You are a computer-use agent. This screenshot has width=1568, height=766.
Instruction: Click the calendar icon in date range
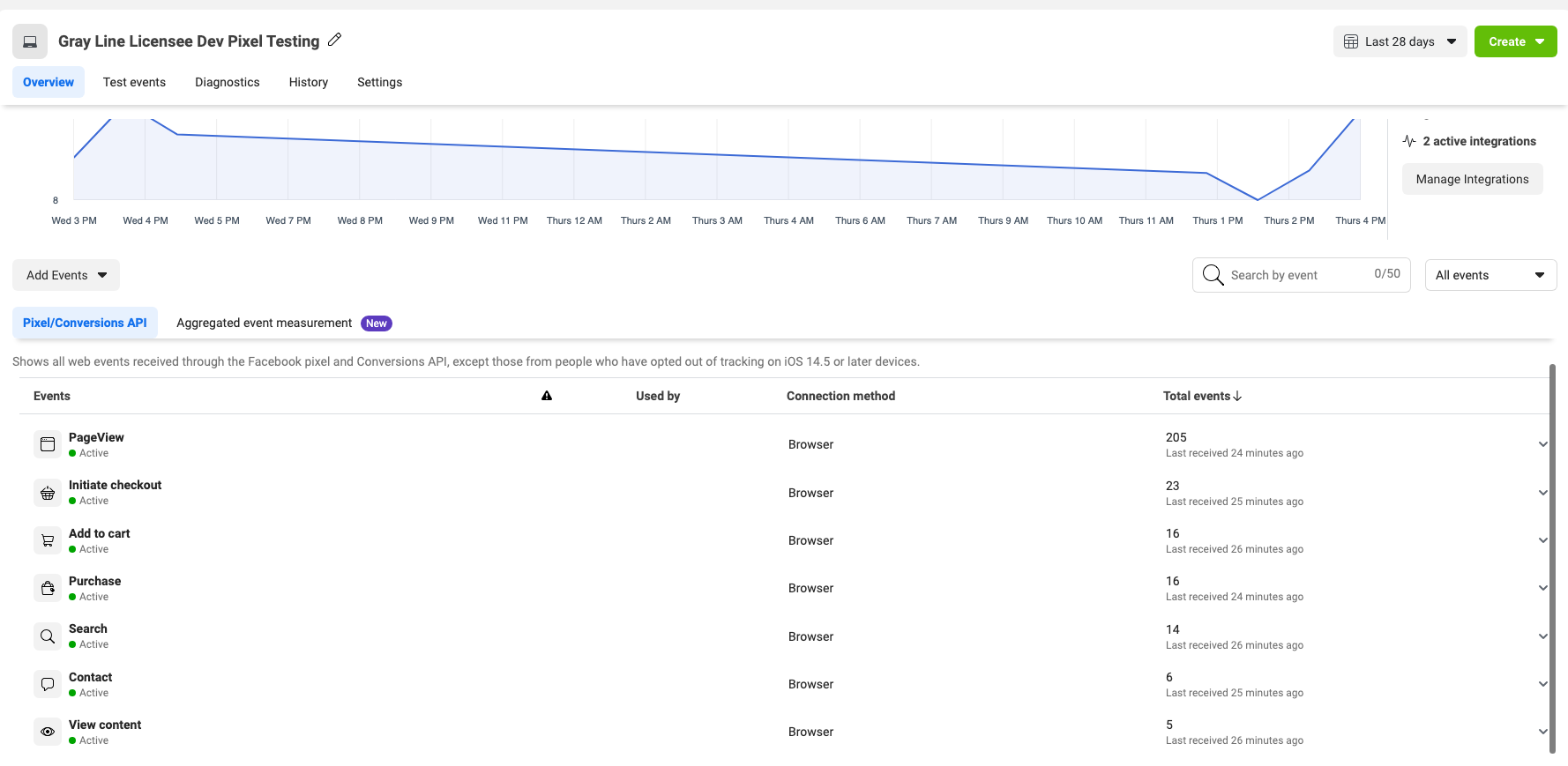1351,41
